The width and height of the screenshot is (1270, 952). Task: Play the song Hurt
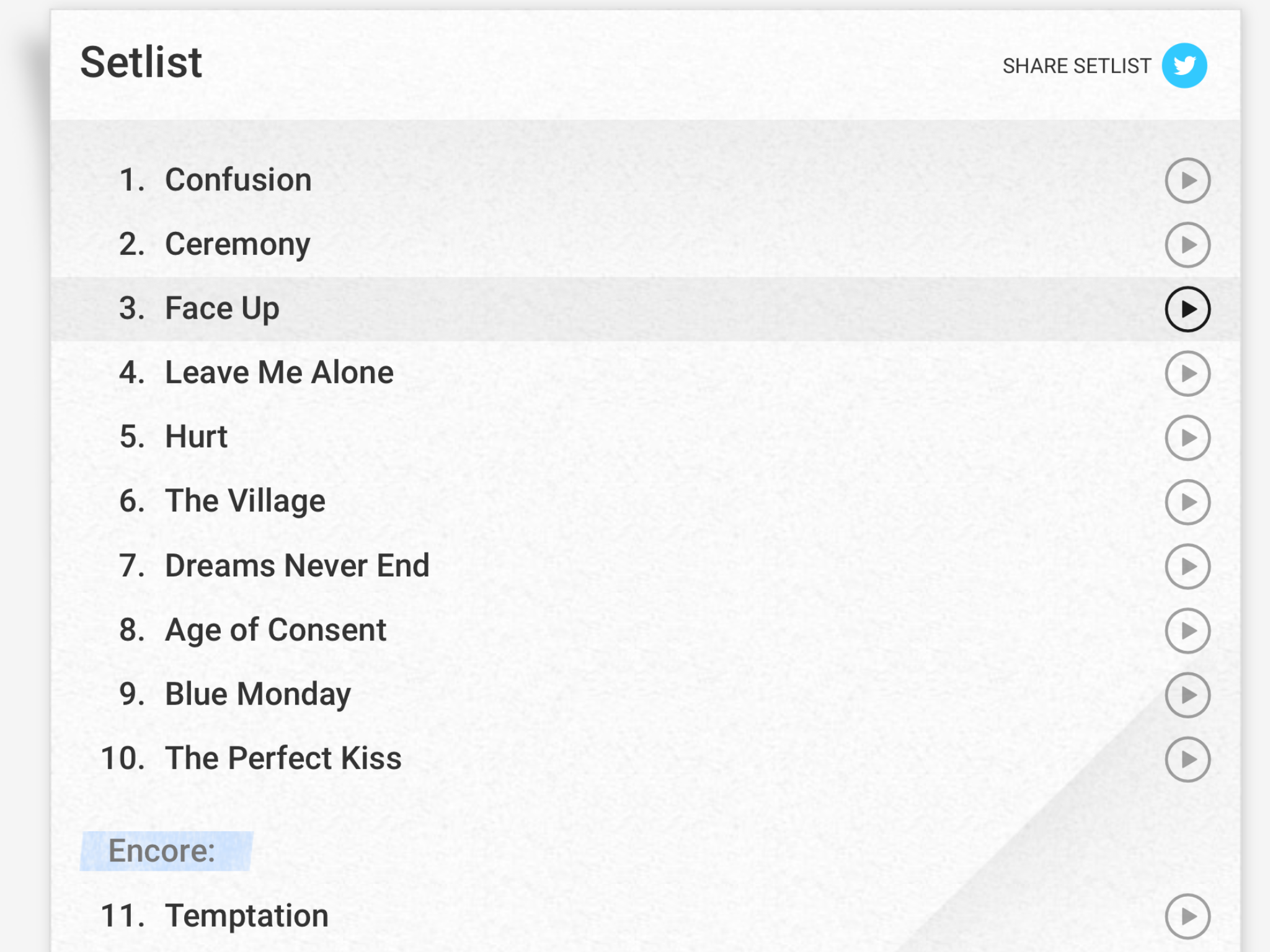[1188, 438]
